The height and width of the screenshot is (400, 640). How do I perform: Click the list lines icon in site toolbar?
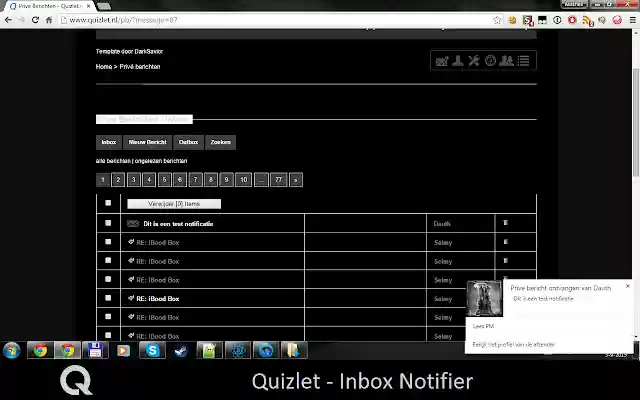pos(523,61)
